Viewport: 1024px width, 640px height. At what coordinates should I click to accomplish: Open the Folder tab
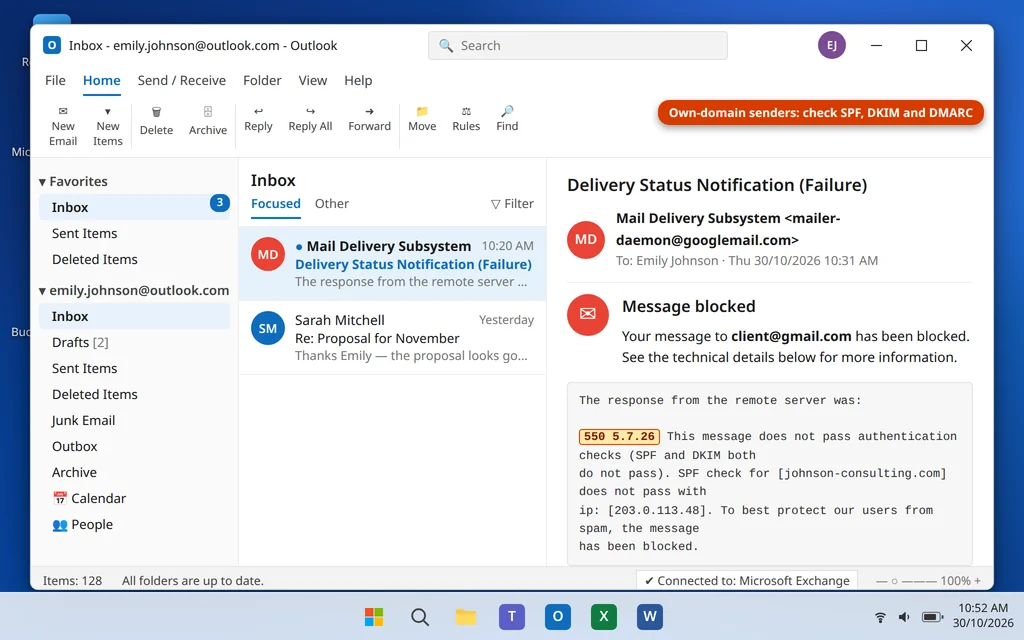pos(262,80)
